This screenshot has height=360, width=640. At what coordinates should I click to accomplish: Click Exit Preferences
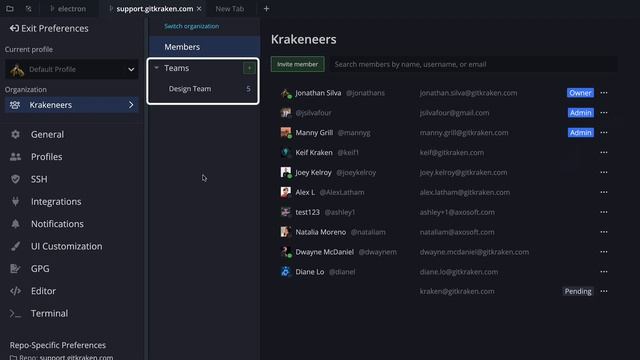pos(49,28)
